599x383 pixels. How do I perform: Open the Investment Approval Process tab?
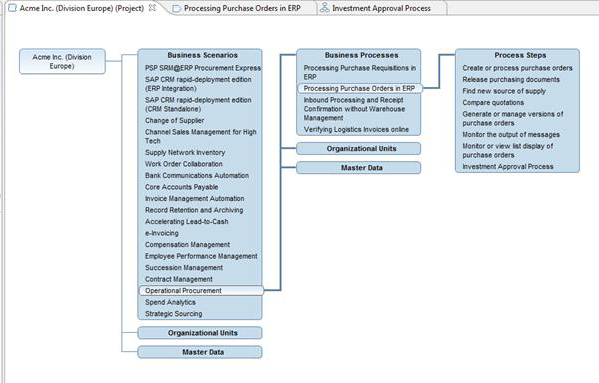coord(381,8)
